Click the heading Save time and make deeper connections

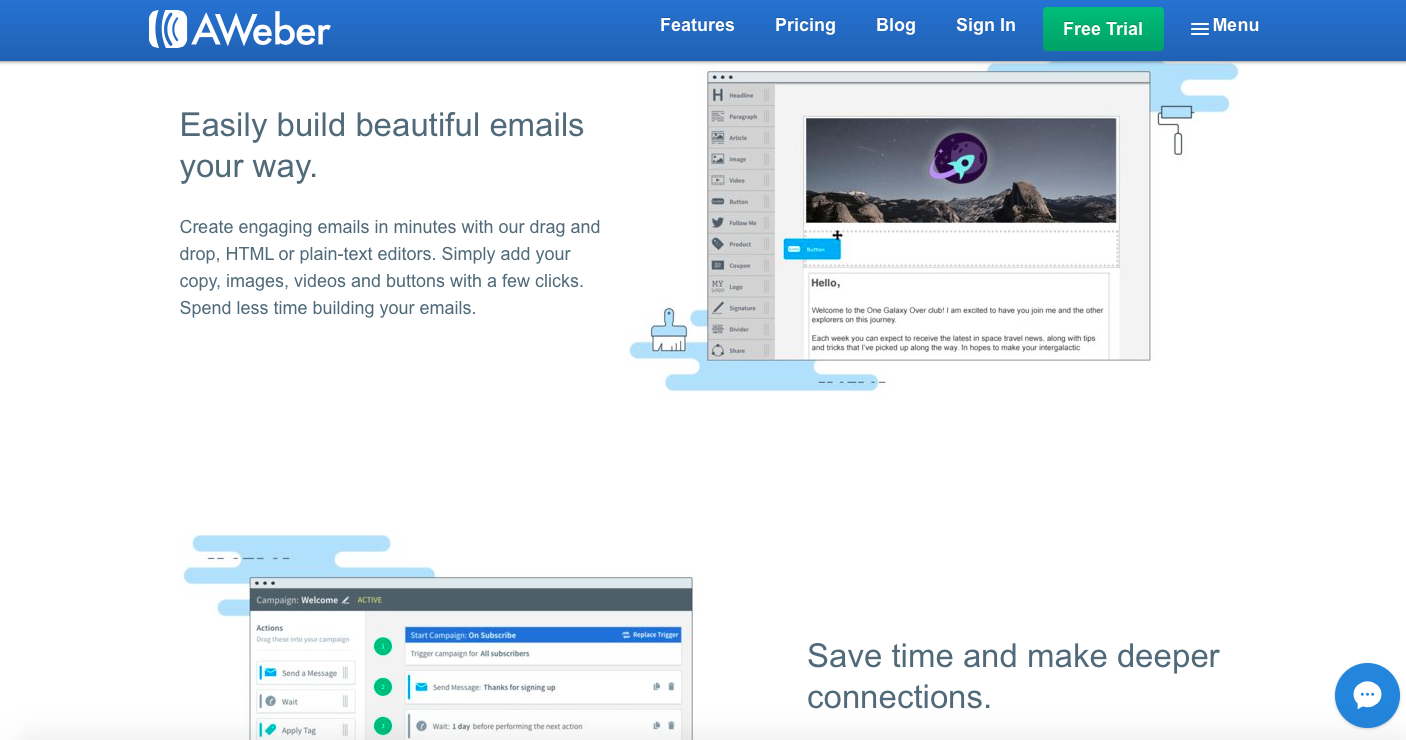tap(1013, 676)
